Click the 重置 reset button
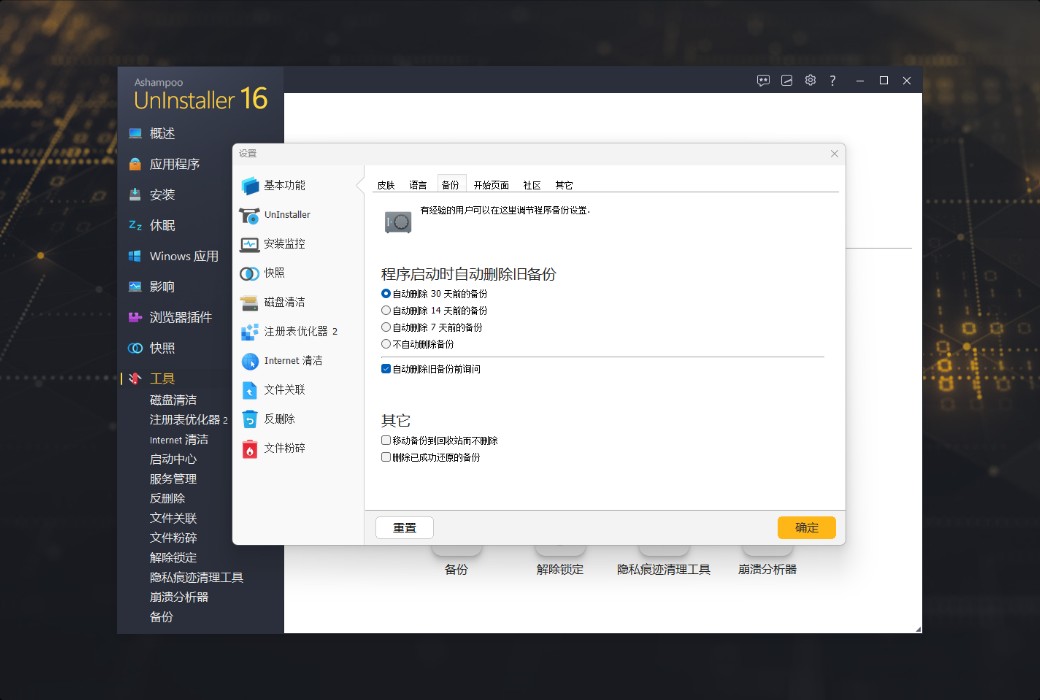This screenshot has width=1040, height=700. [405, 528]
